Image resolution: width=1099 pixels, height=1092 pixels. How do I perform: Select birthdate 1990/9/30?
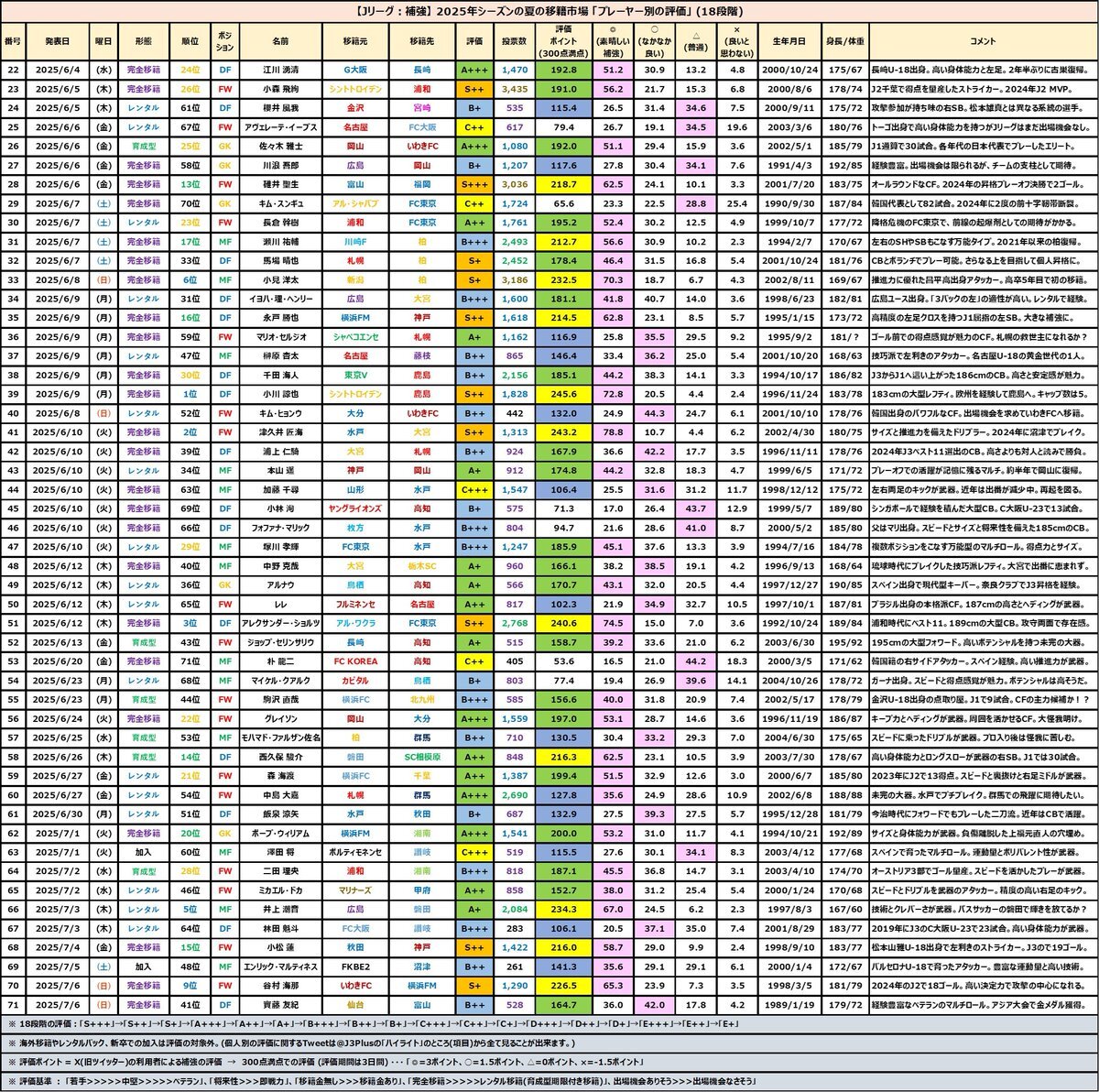point(789,202)
